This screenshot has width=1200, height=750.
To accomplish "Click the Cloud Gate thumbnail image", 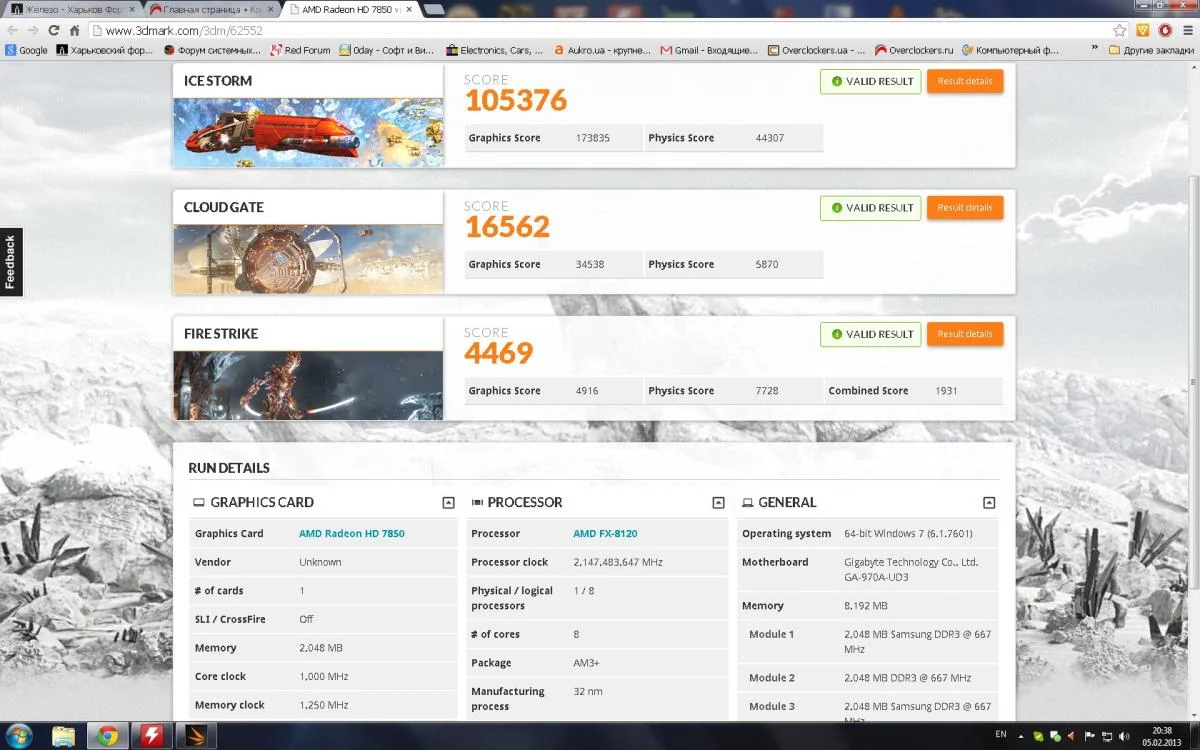I will point(308,259).
